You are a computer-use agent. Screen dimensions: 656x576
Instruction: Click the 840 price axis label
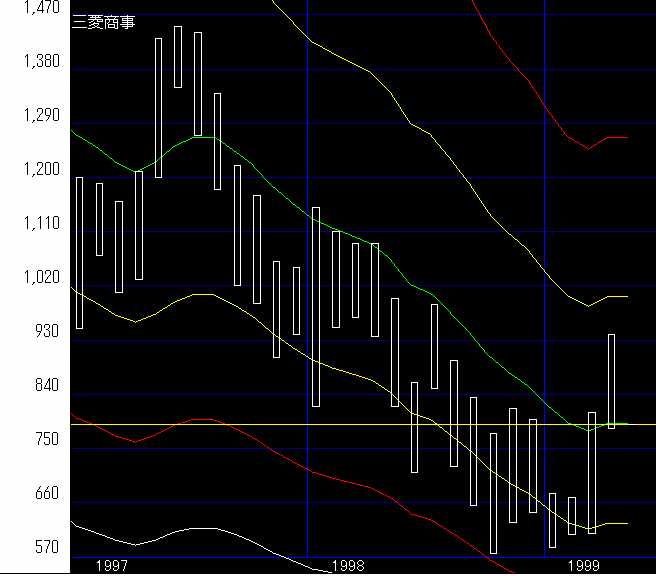point(47,386)
